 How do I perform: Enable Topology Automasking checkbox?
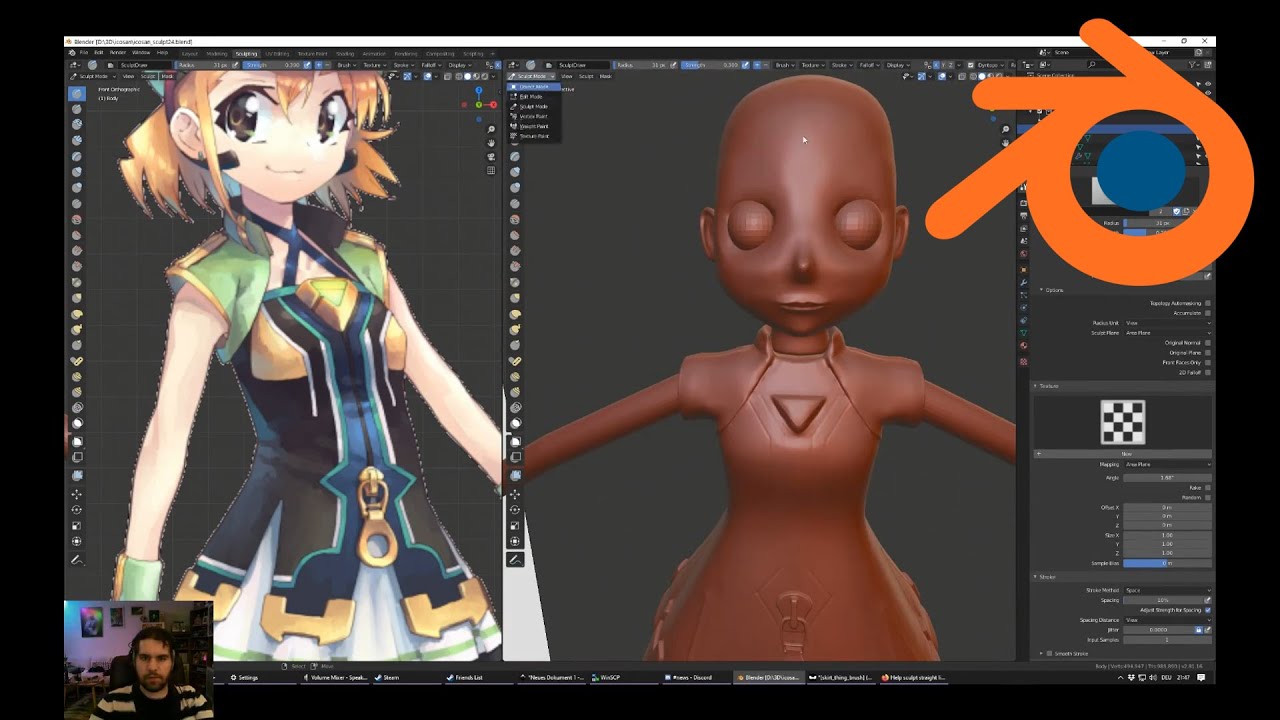pyautogui.click(x=1208, y=303)
